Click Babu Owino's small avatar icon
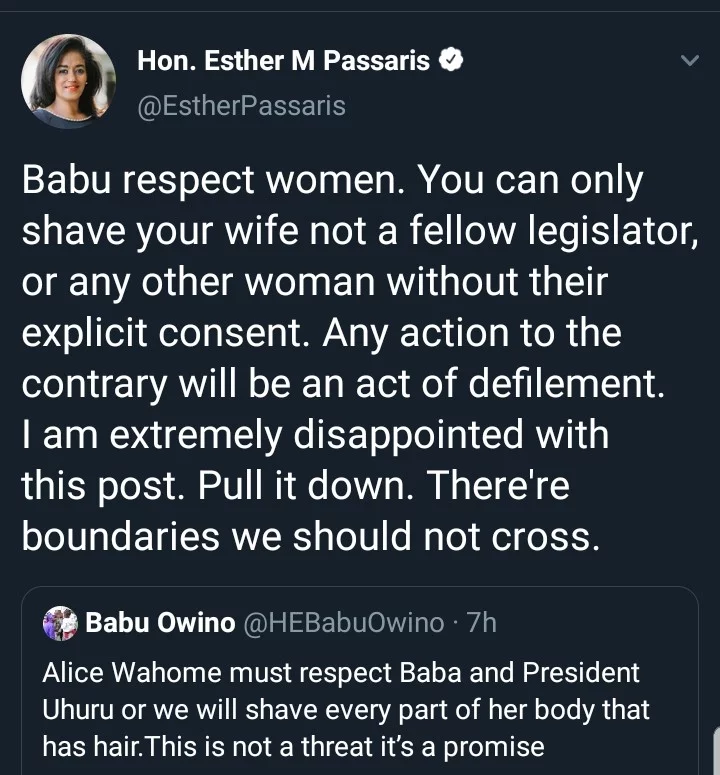Viewport: 720px width, 775px height. (60, 623)
